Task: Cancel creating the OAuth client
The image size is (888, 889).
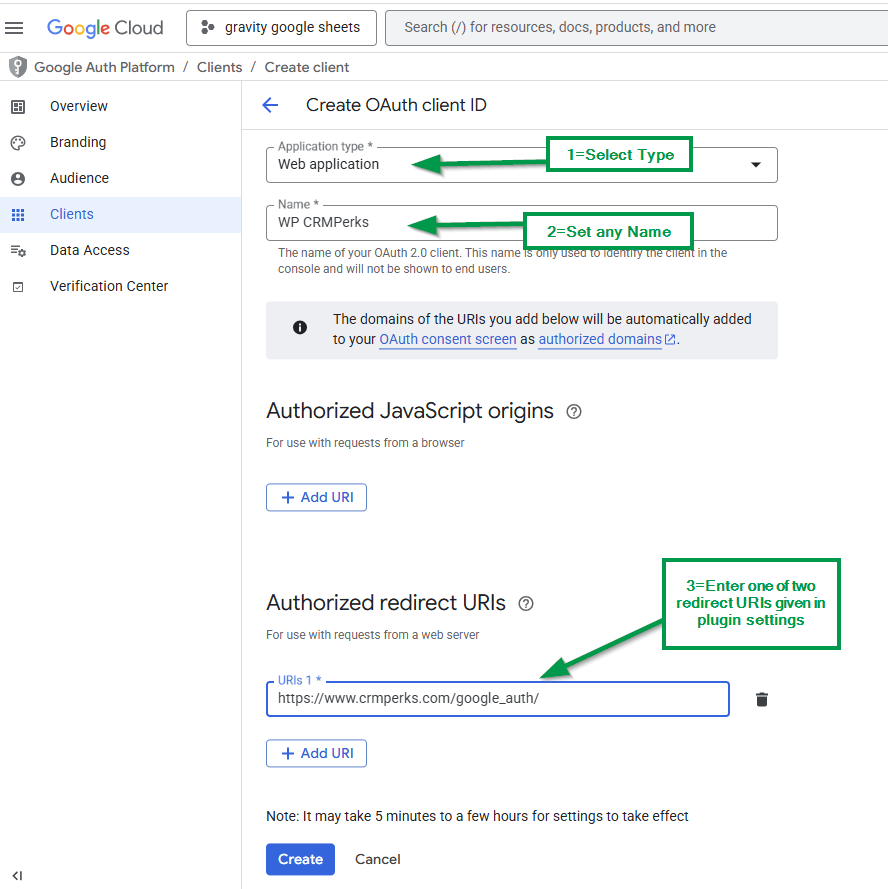Action: point(378,860)
